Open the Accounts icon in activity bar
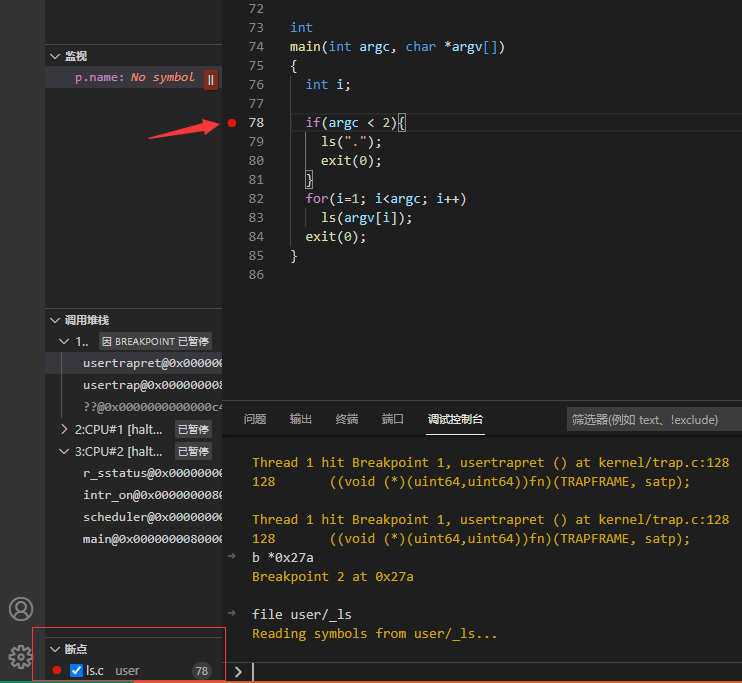The height and width of the screenshot is (683, 742). point(21,609)
